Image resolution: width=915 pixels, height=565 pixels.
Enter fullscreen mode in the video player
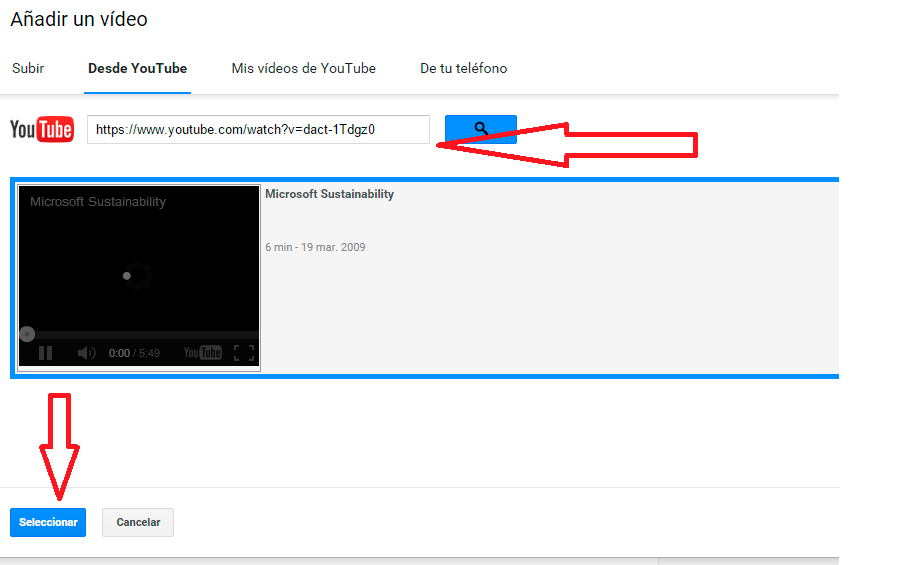(243, 353)
